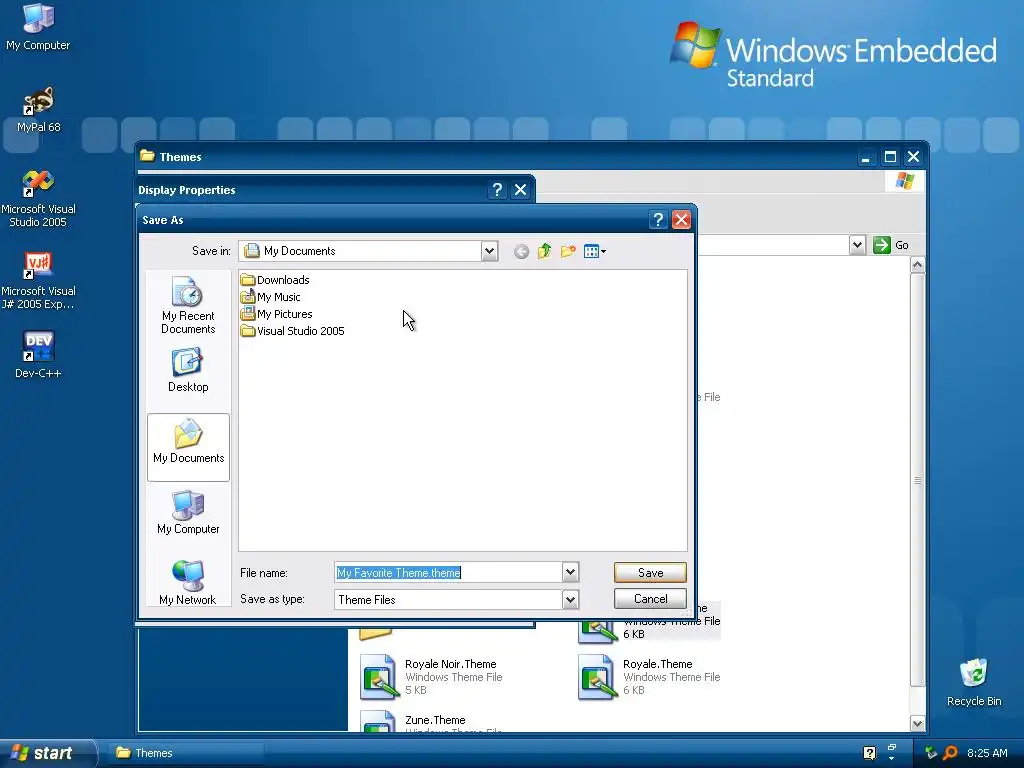This screenshot has height=768, width=1024.
Task: Click the 8:25 AM taskbar clock
Action: pyautogui.click(x=987, y=753)
